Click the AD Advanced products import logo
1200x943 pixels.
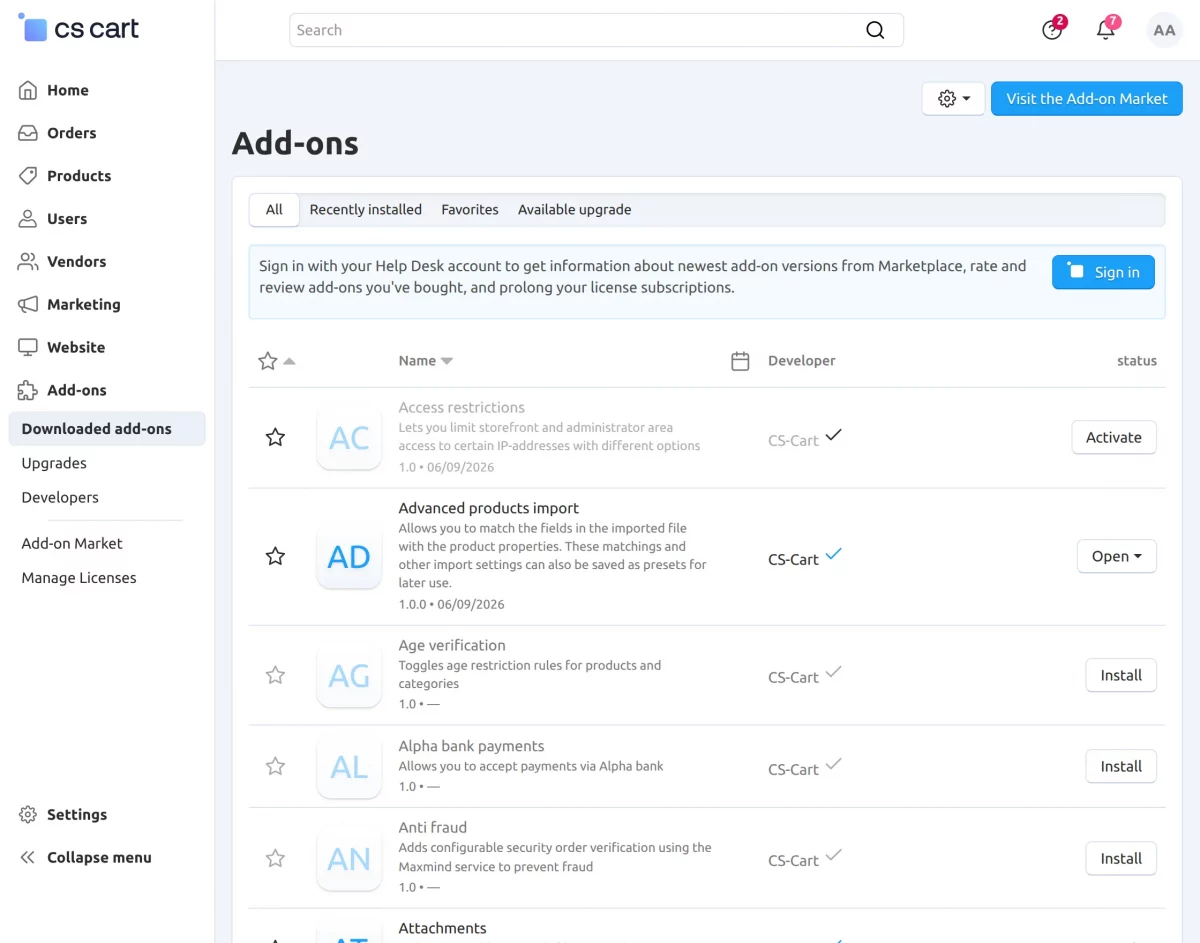[349, 556]
